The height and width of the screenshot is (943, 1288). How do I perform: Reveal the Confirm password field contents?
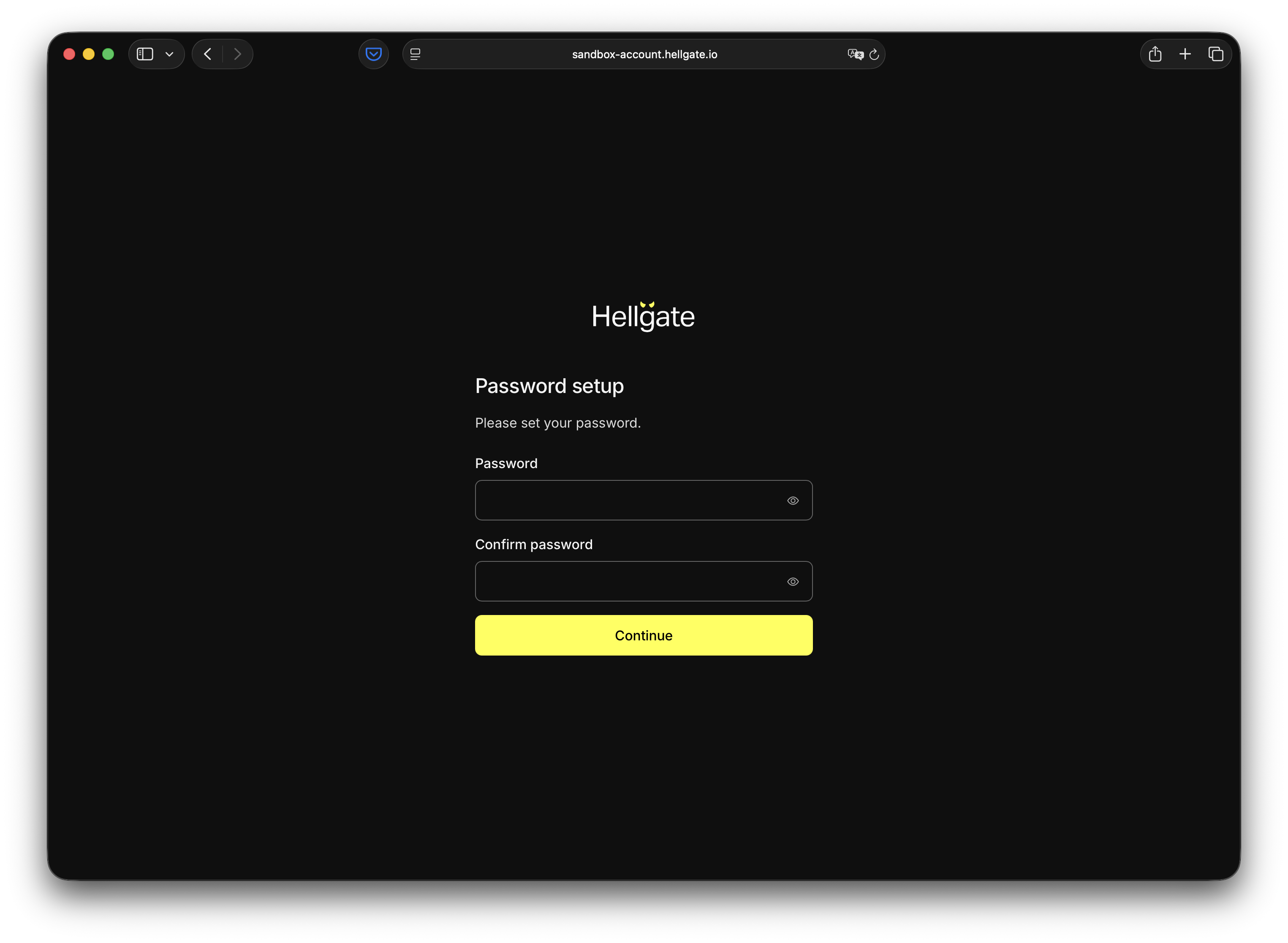point(793,581)
